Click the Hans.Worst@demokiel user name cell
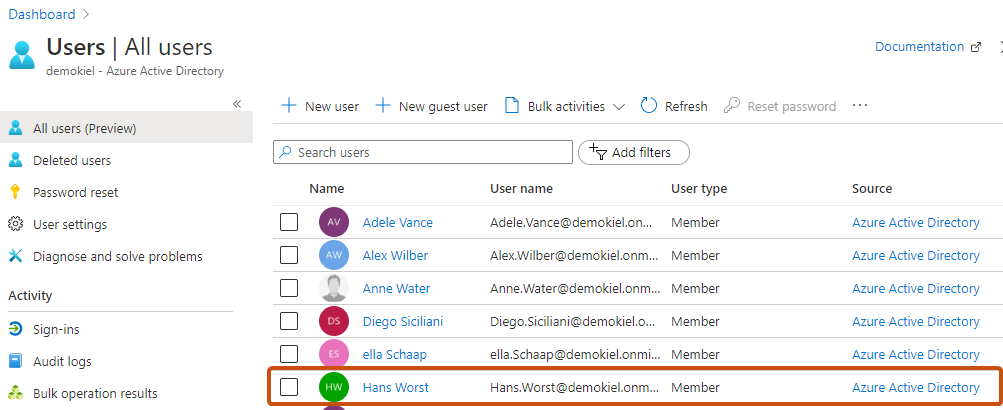This screenshot has width=1003, height=410. 574,388
